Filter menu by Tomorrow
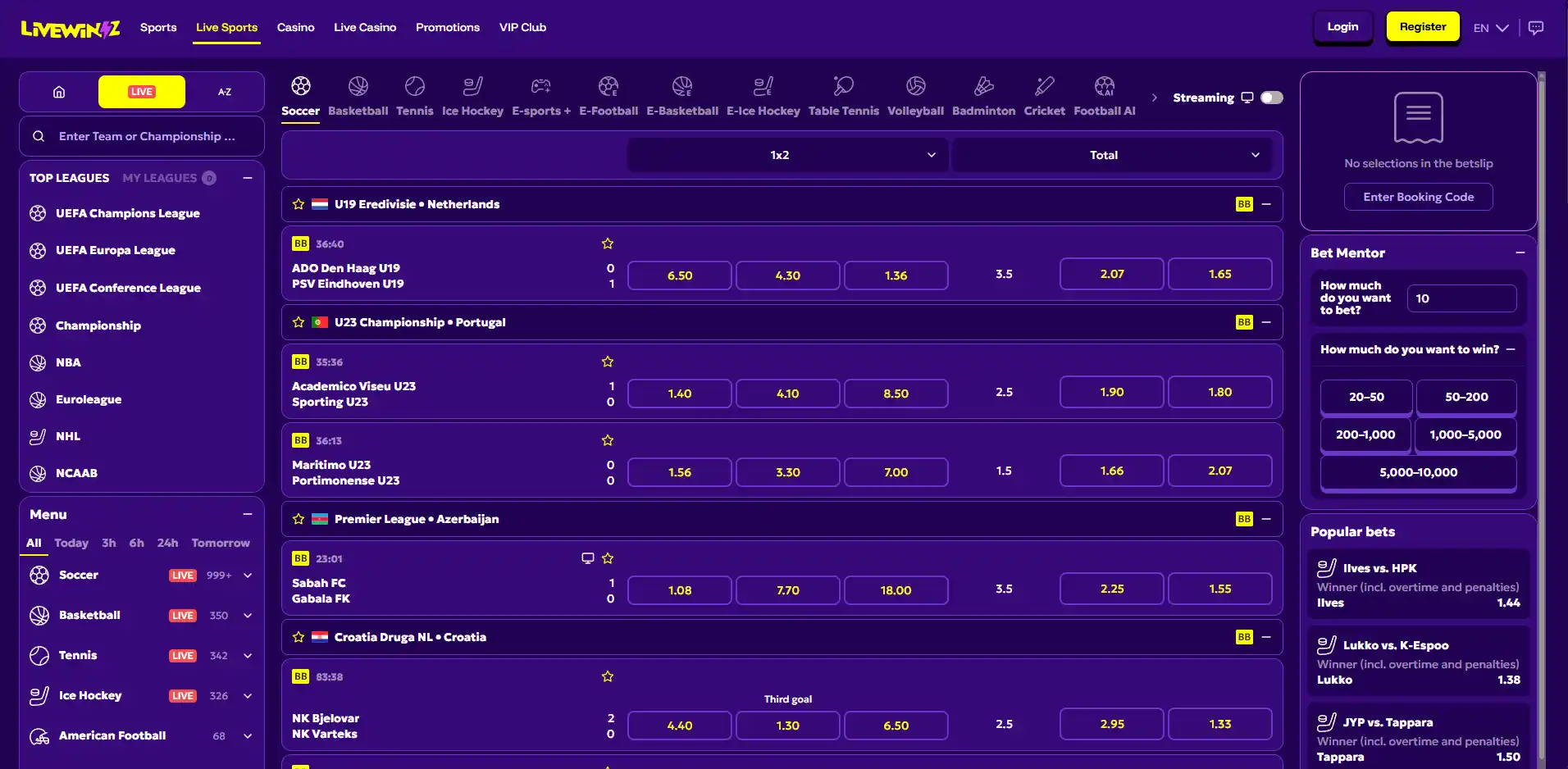 coord(221,543)
